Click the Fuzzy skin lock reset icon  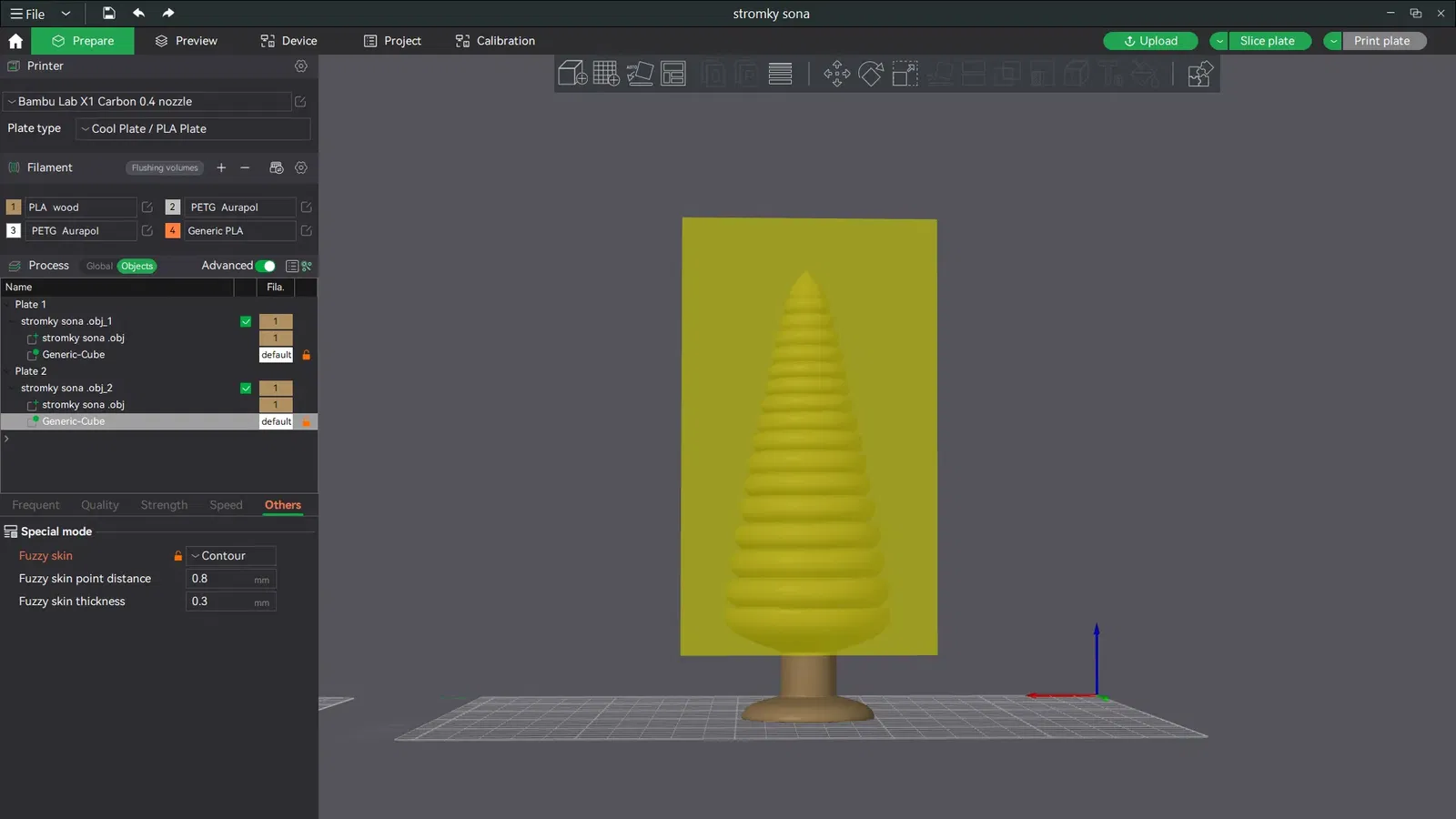pos(178,556)
